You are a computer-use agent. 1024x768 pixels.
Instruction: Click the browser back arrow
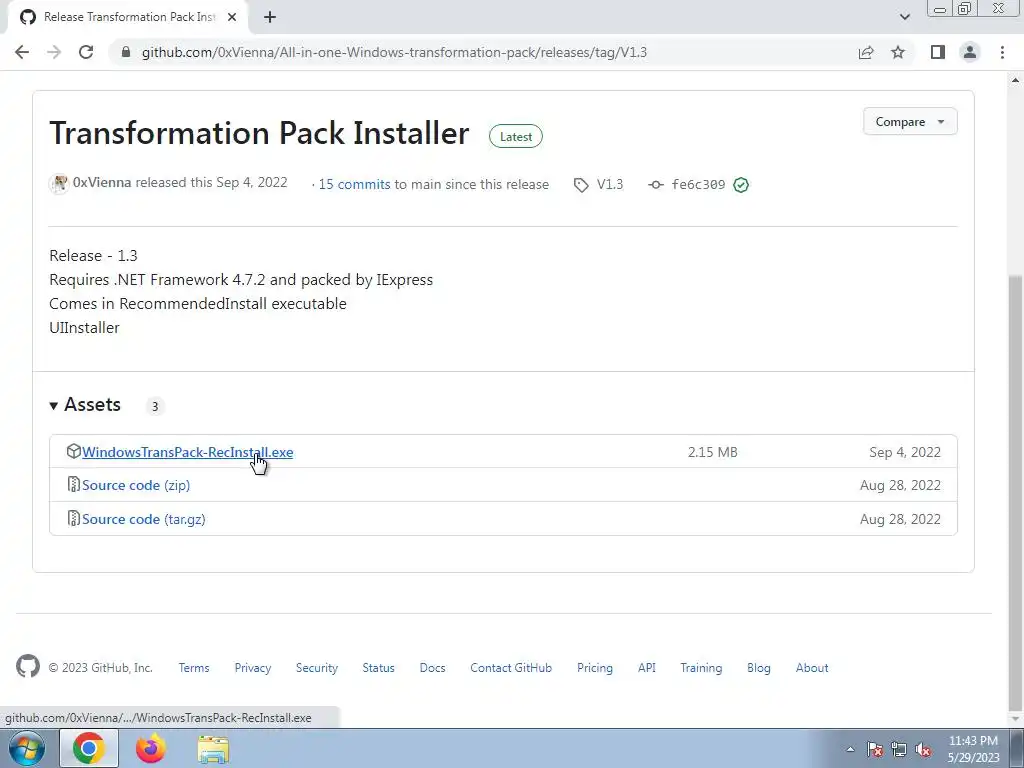pyautogui.click(x=22, y=52)
